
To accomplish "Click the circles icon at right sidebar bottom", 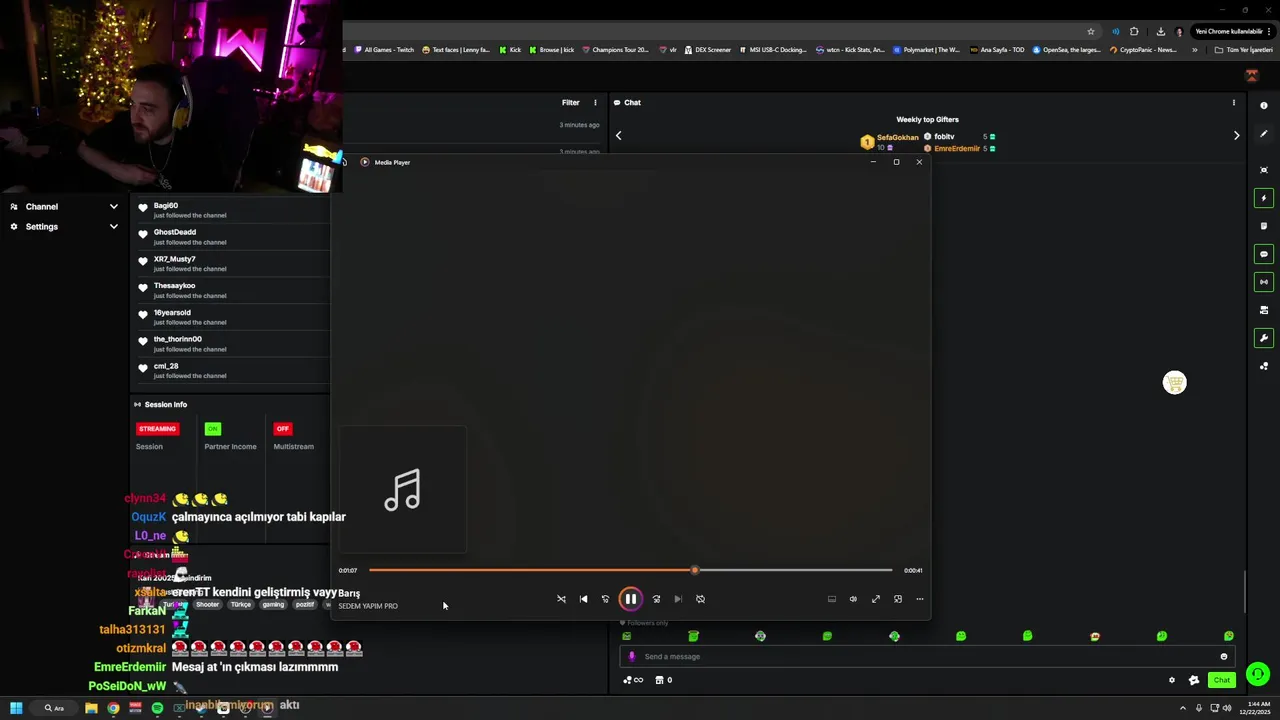I will click(1264, 366).
